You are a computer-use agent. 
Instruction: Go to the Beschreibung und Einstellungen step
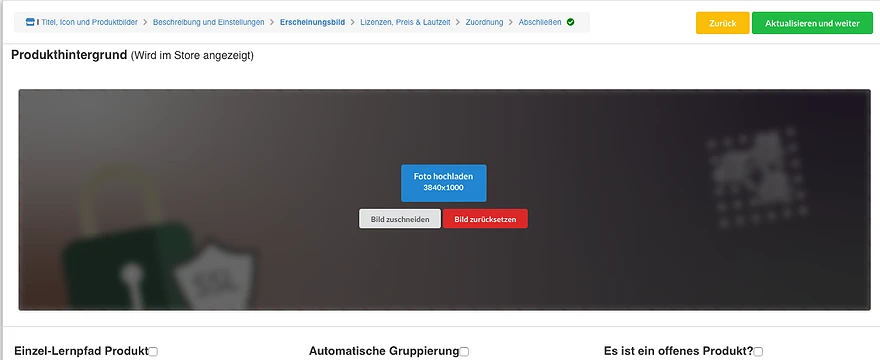[x=208, y=22]
